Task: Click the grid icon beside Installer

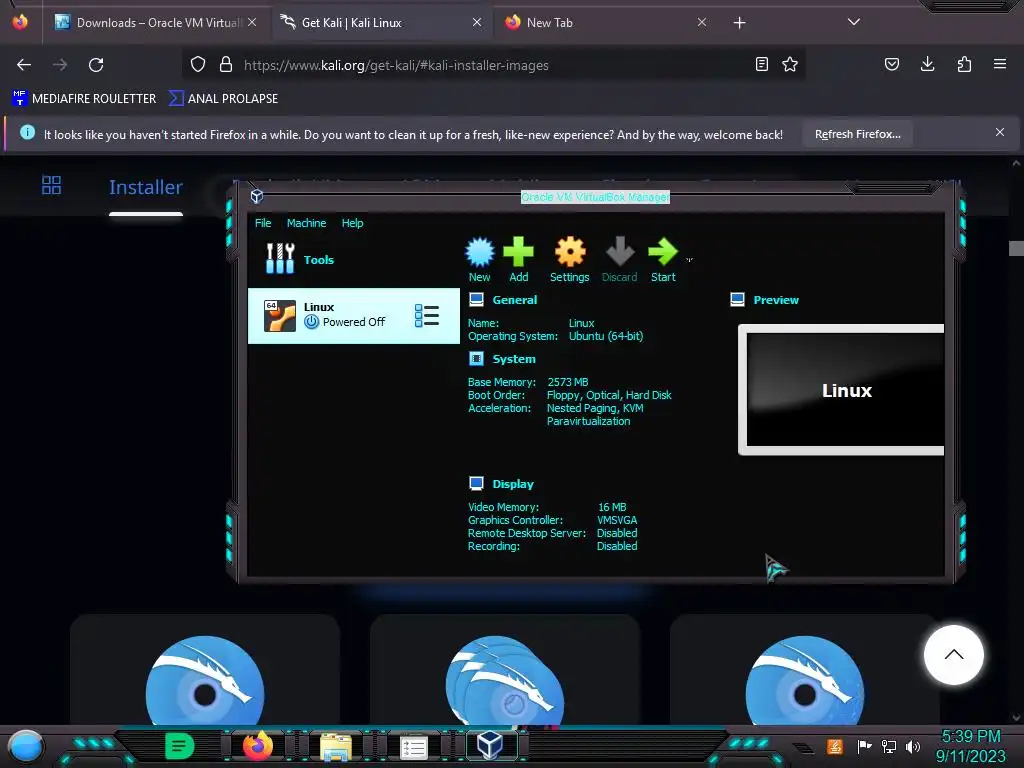Action: [52, 185]
